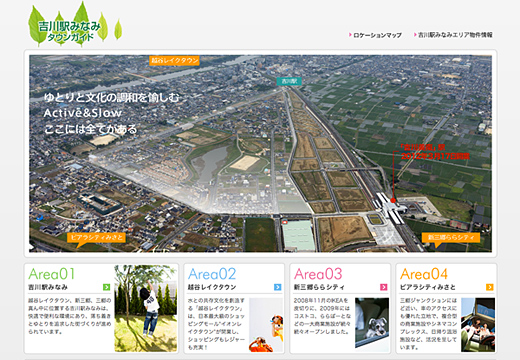Open the Area01 heading

pyautogui.click(x=51, y=274)
